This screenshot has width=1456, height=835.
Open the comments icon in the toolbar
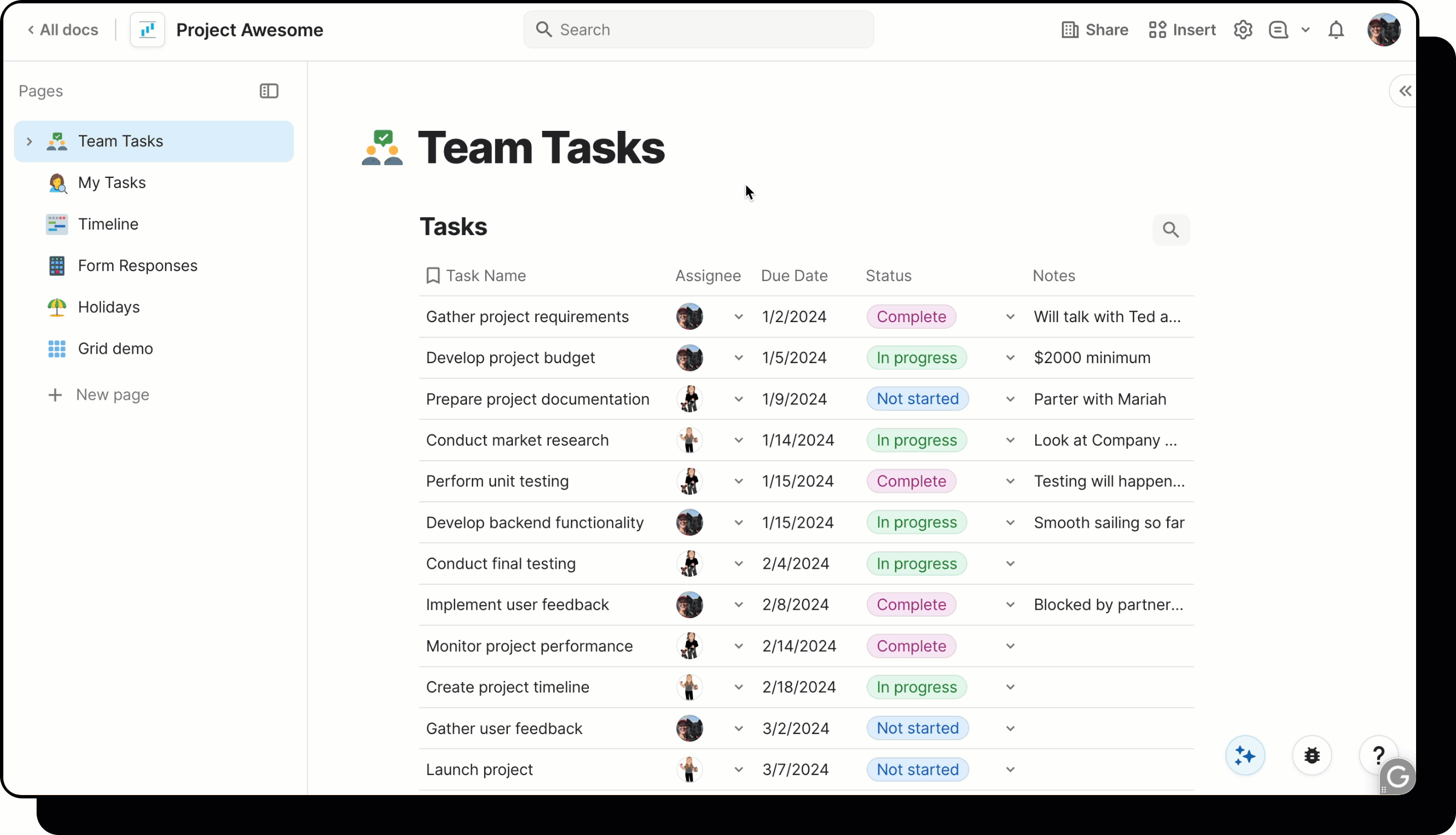click(x=1278, y=30)
